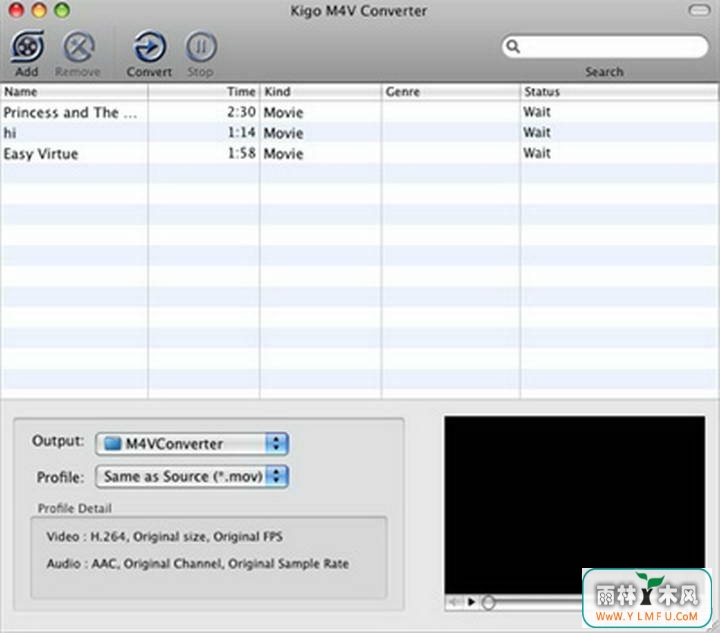Sort by the Name column header
The width and height of the screenshot is (720, 633).
coord(74,92)
